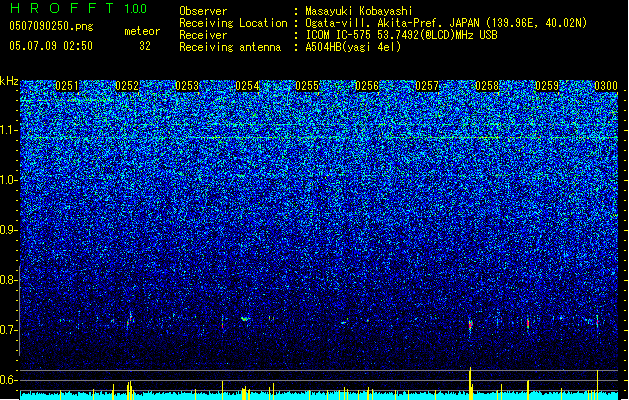Click the kHz axis unit label
Image resolution: width=629 pixels, height=400 pixels.
[x=9, y=81]
